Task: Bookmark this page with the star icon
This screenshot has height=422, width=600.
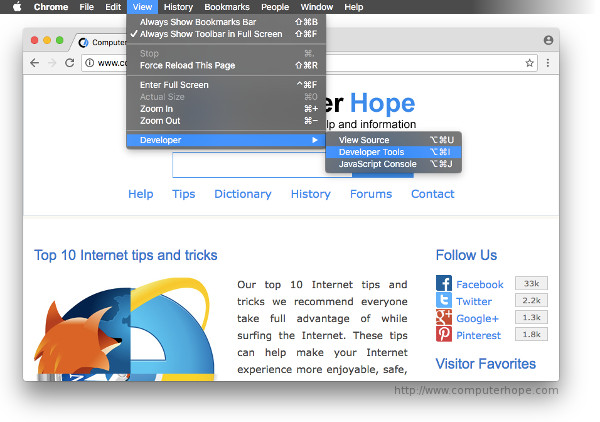Action: 529,63
